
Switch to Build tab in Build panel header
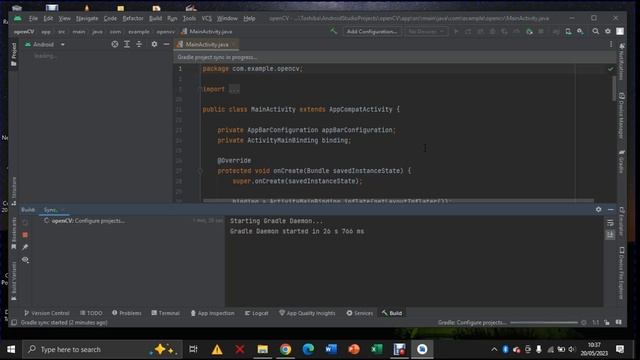tap(28, 210)
